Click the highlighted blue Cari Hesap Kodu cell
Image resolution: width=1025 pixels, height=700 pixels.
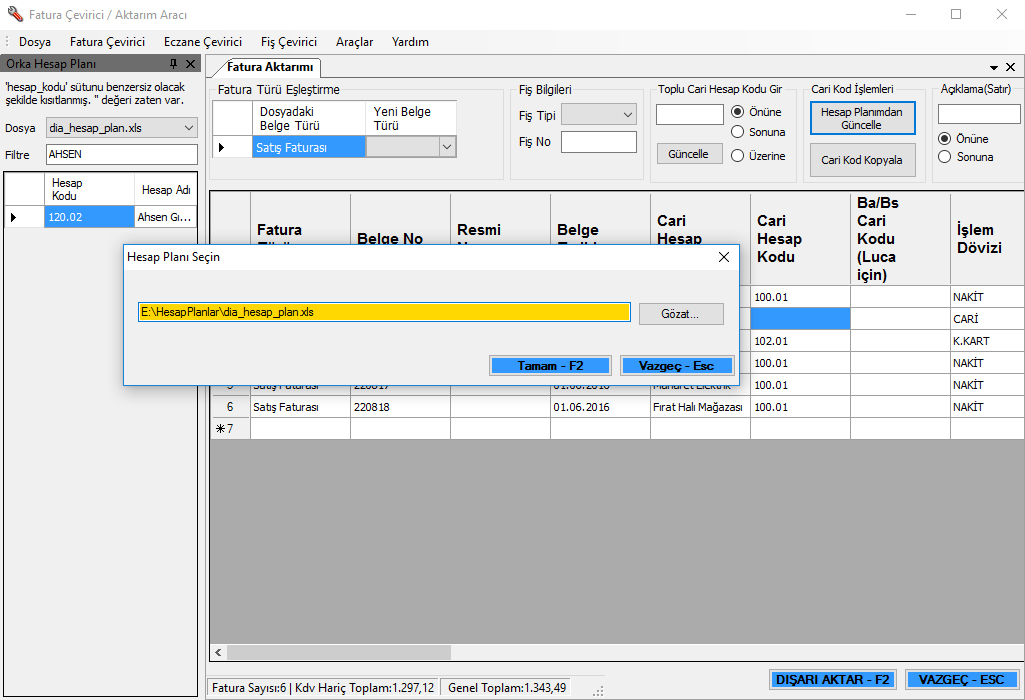coord(800,319)
